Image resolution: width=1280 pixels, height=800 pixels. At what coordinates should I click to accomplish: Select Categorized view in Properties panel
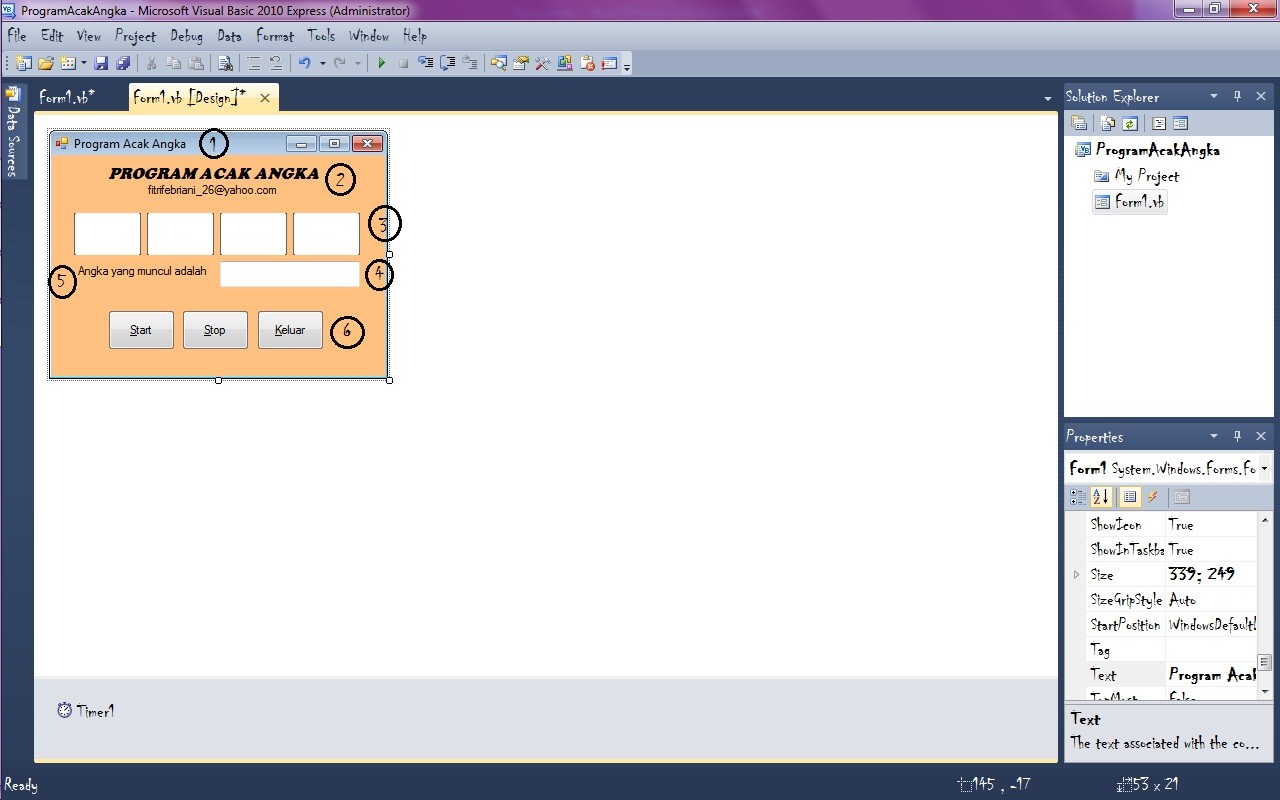coord(1078,497)
